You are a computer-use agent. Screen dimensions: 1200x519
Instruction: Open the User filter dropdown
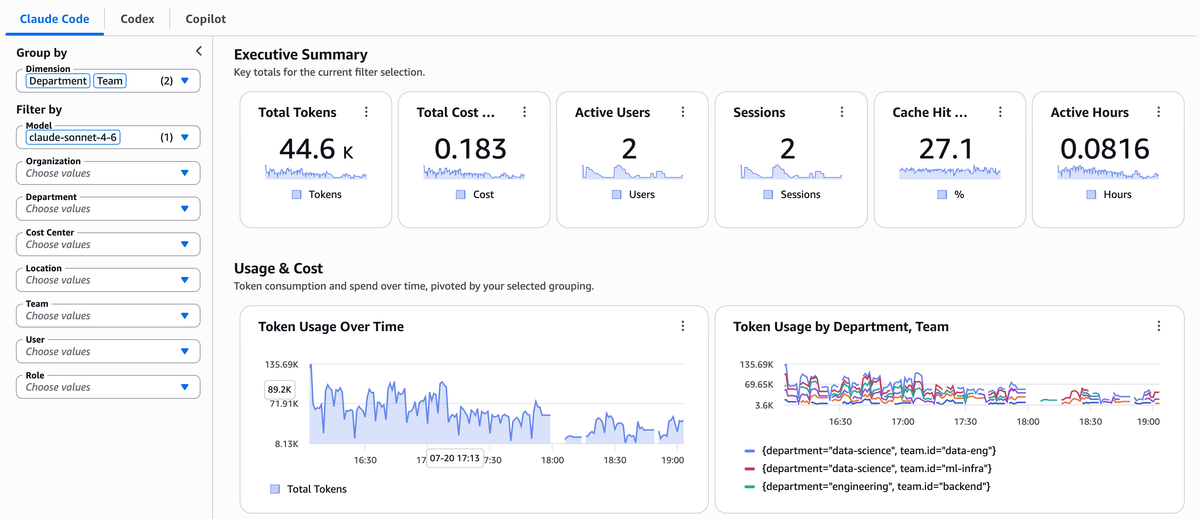pyautogui.click(x=108, y=351)
